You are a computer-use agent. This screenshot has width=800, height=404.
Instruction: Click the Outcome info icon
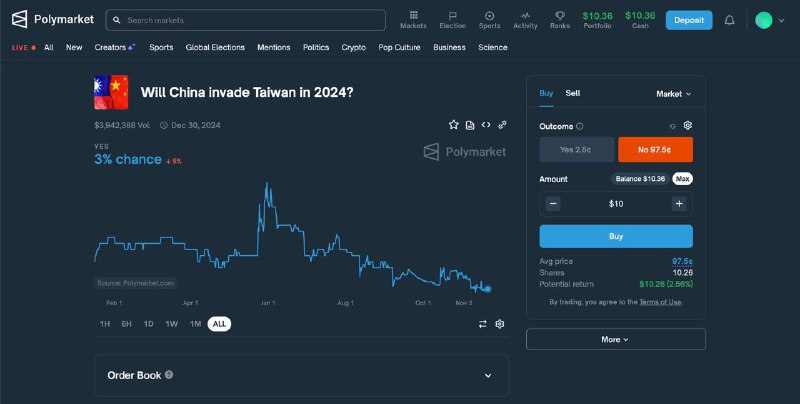pyautogui.click(x=580, y=127)
